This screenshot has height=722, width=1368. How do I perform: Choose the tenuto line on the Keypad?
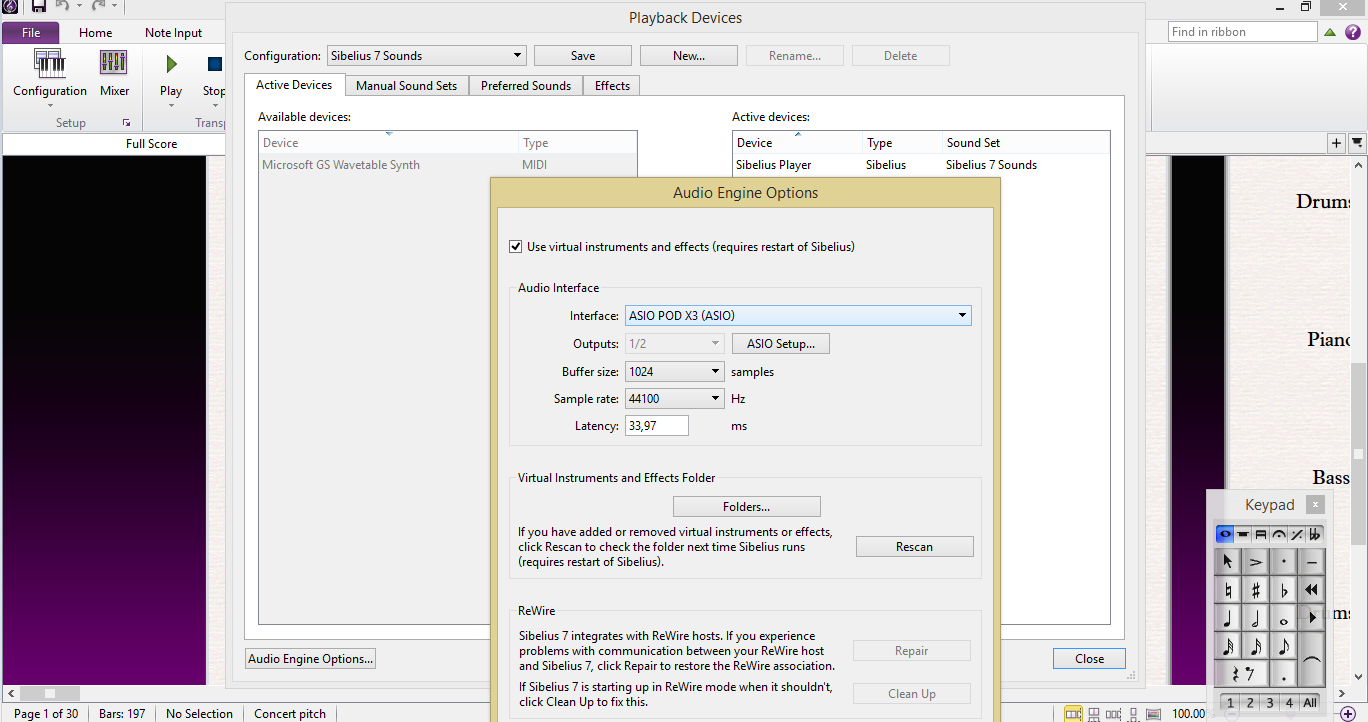1312,562
